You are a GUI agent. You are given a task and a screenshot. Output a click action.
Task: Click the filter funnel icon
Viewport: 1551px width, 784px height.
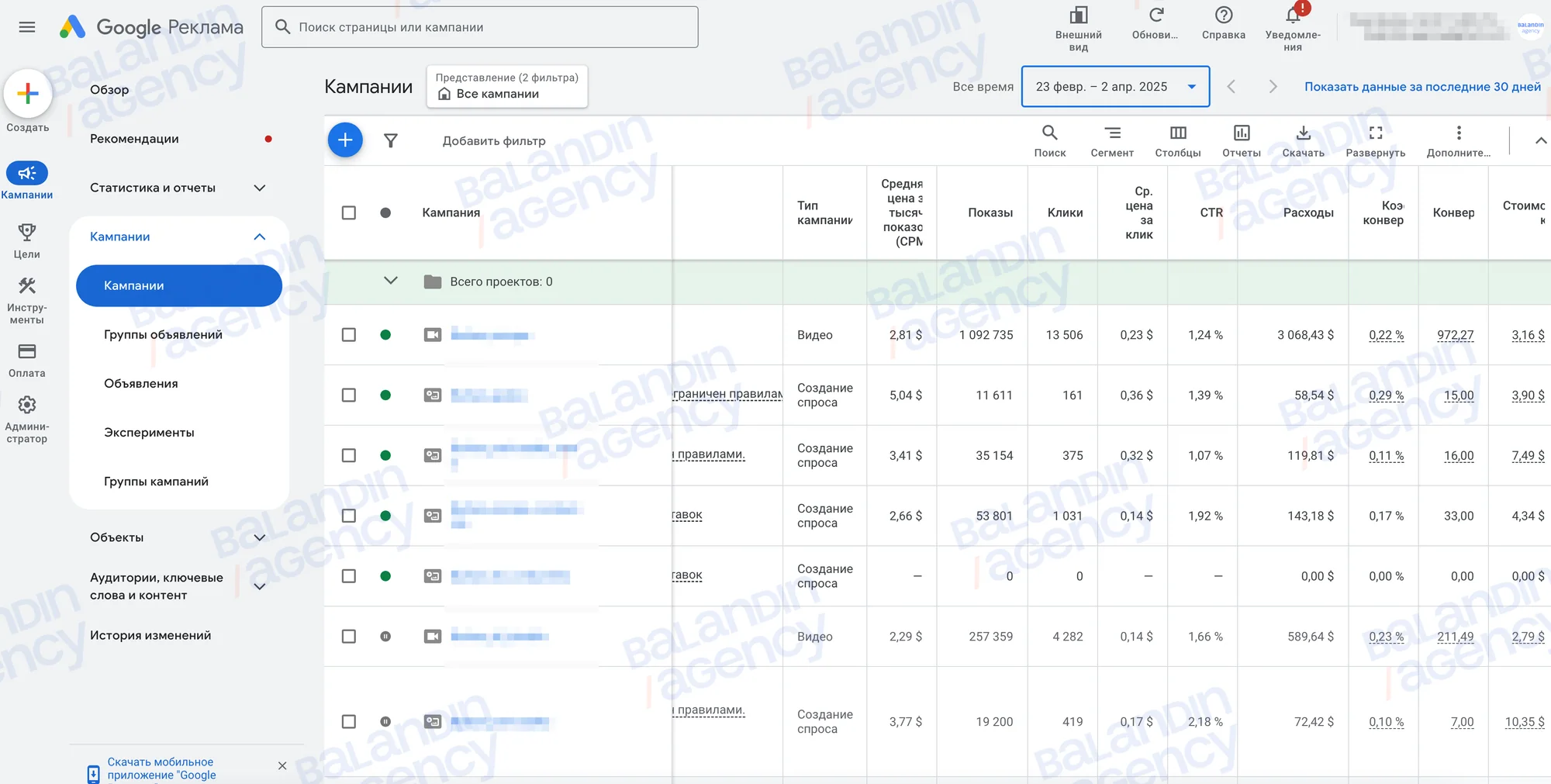[391, 140]
